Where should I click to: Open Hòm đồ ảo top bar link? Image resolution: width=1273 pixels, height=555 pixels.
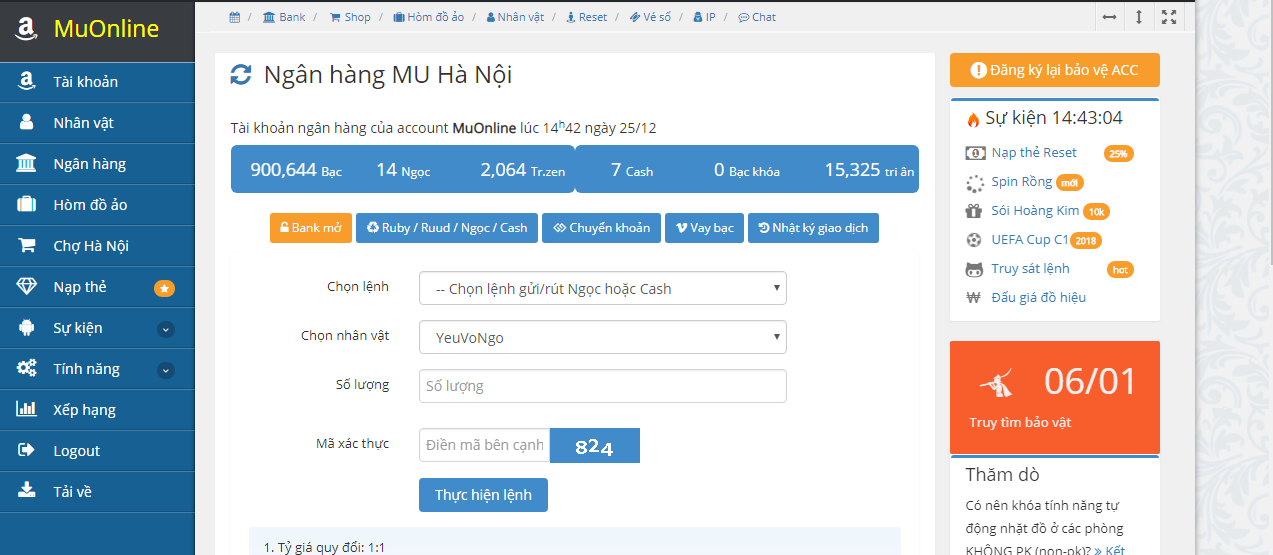pos(428,17)
